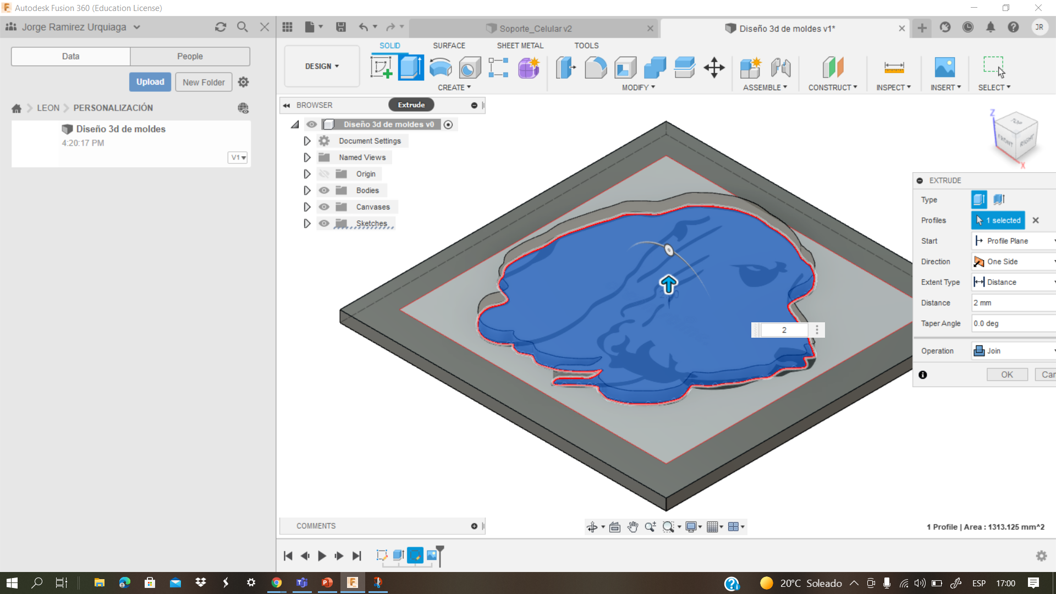Open the Rectangular Pattern tool
This screenshot has width=1056, height=594.
[498, 67]
